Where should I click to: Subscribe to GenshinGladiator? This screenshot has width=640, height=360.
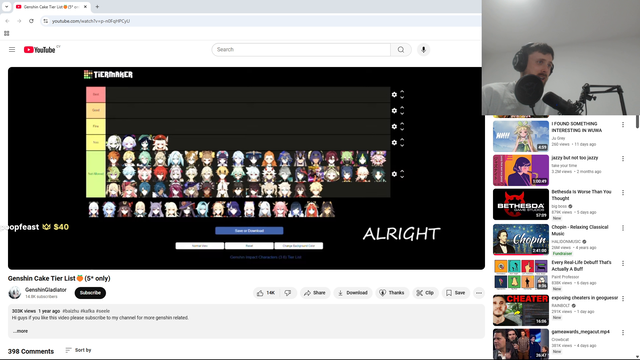(90, 293)
